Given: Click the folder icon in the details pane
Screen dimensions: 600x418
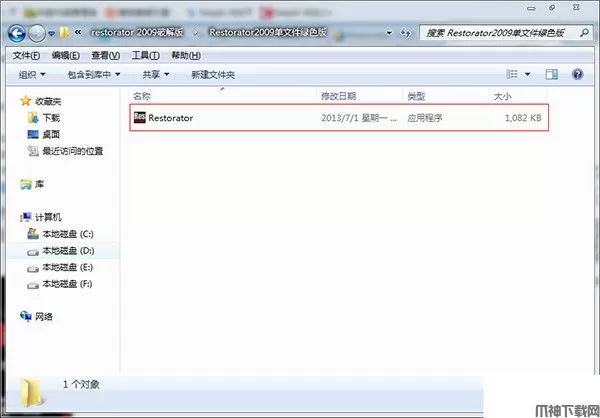Looking at the screenshot, I should point(31,392).
